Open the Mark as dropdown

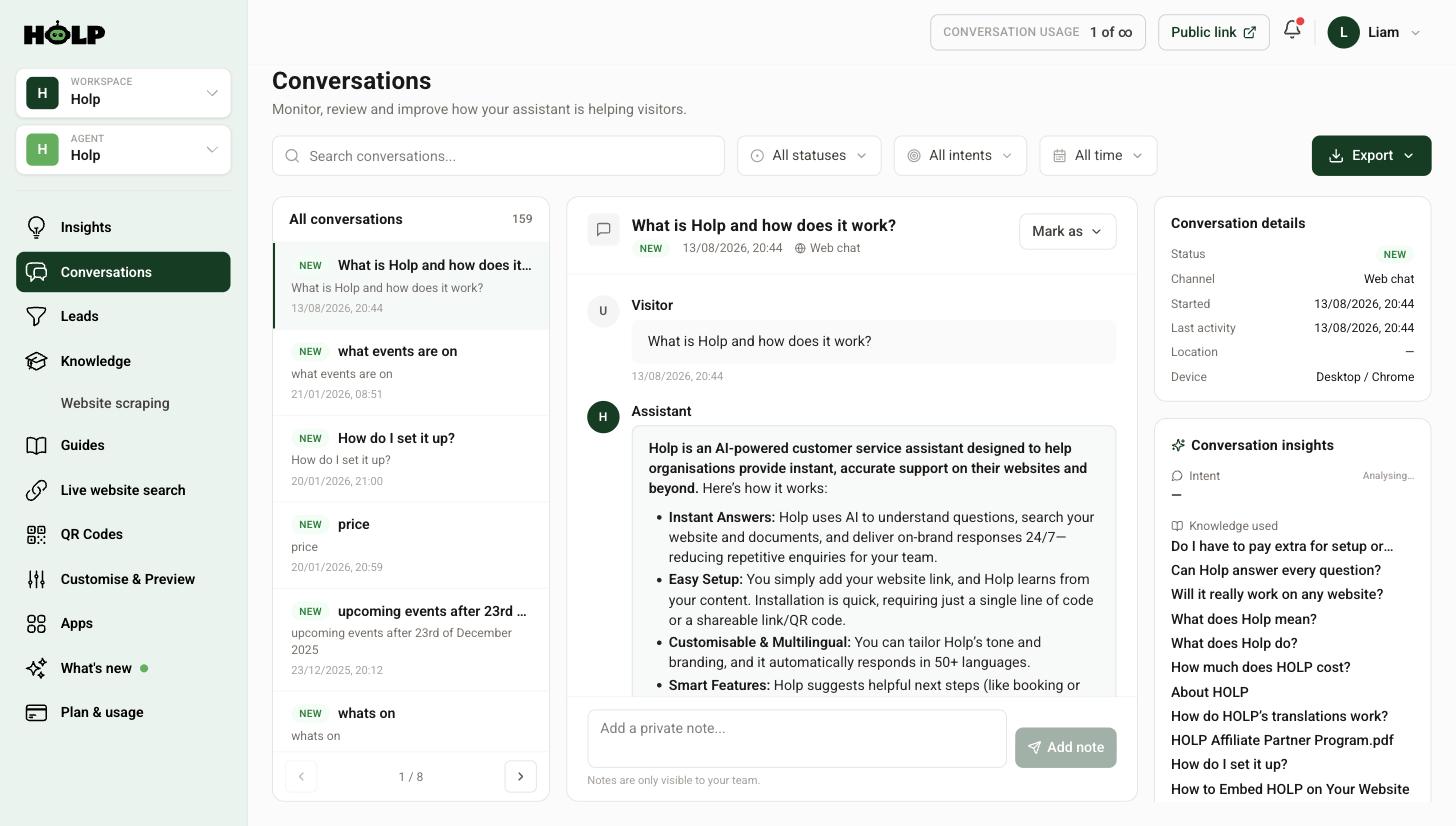point(1067,231)
